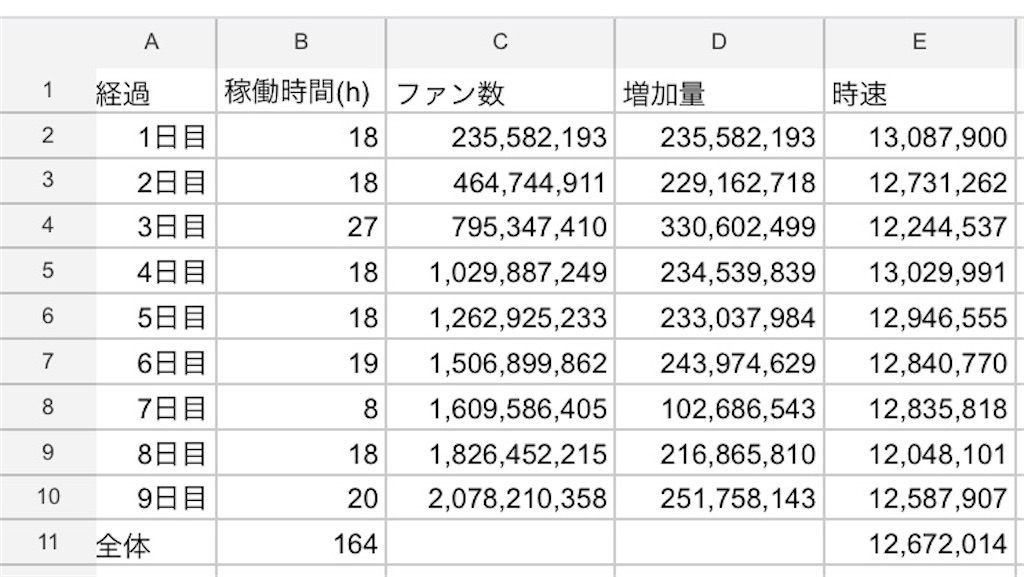Select the cell containing 3日目

point(155,226)
